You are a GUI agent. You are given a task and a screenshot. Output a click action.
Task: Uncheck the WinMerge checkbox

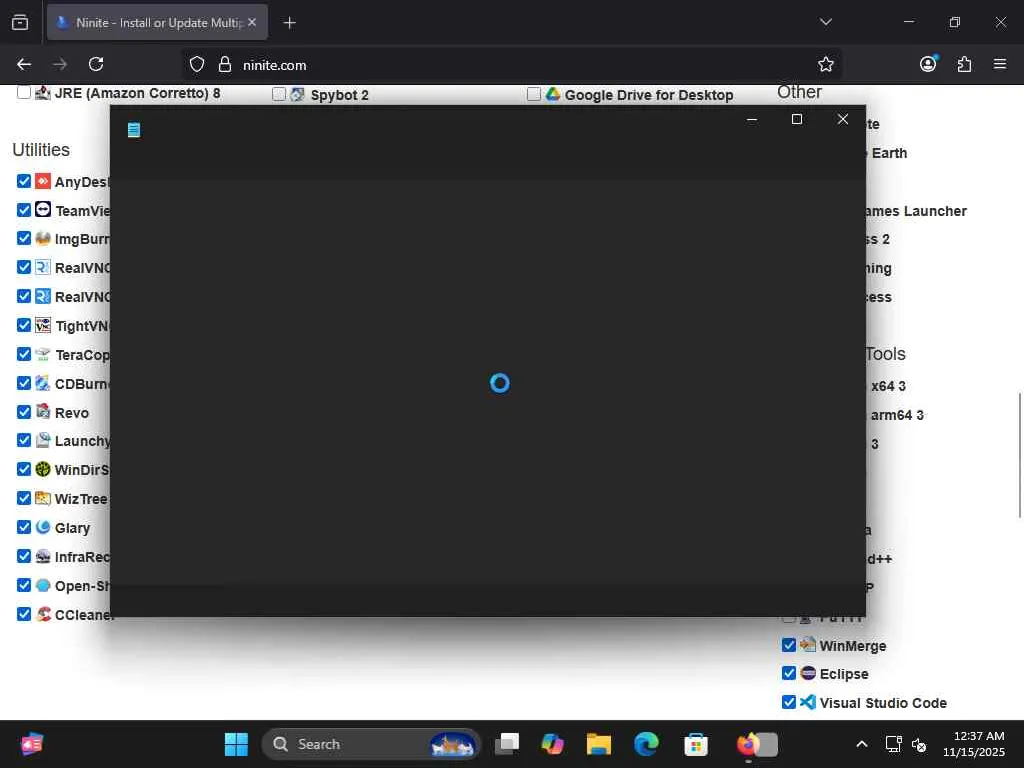coord(789,645)
